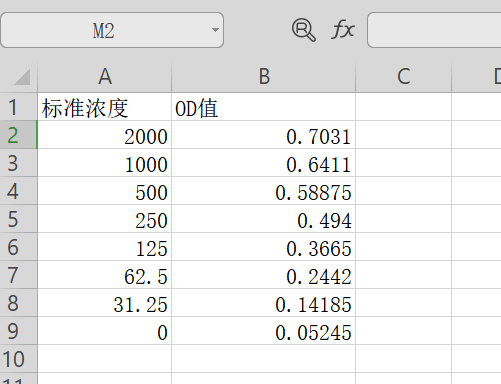501x384 pixels.
Task: Click empty cell C5
Action: click(404, 219)
